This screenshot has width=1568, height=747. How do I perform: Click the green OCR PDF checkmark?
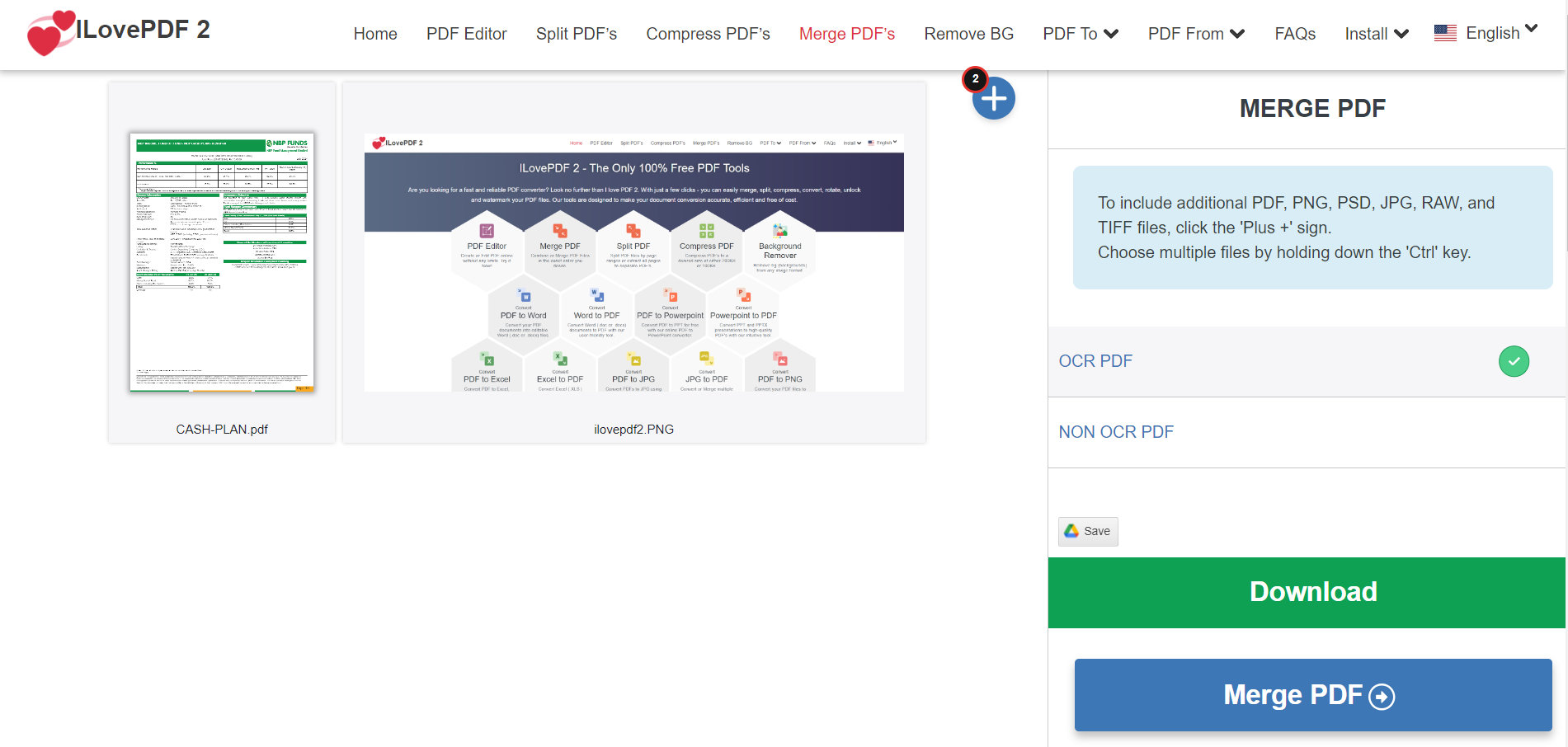coord(1514,361)
